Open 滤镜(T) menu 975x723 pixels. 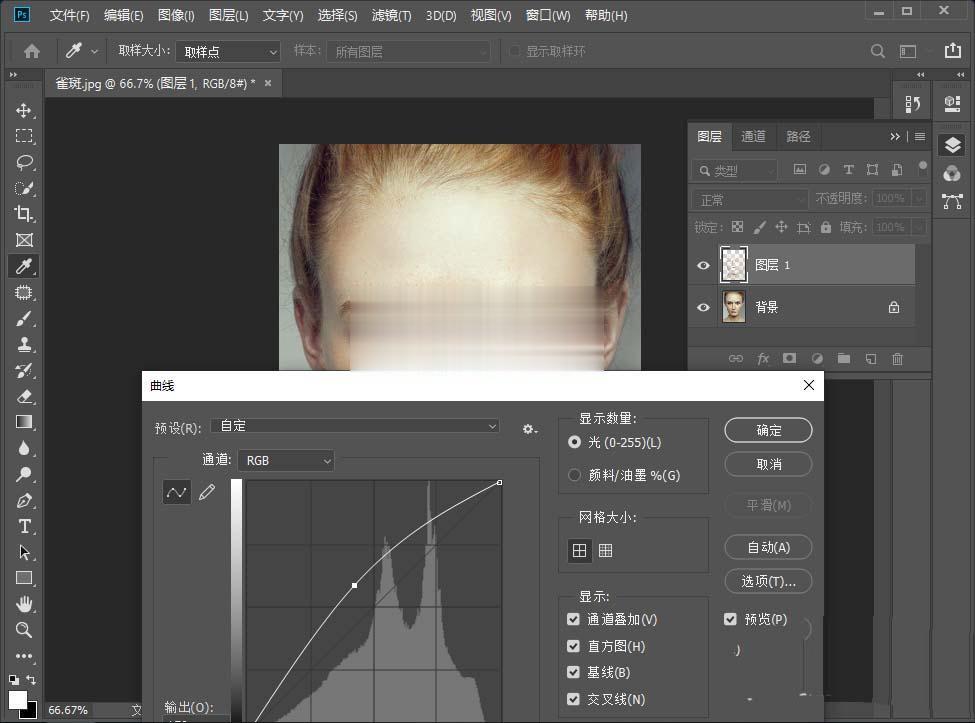point(391,15)
